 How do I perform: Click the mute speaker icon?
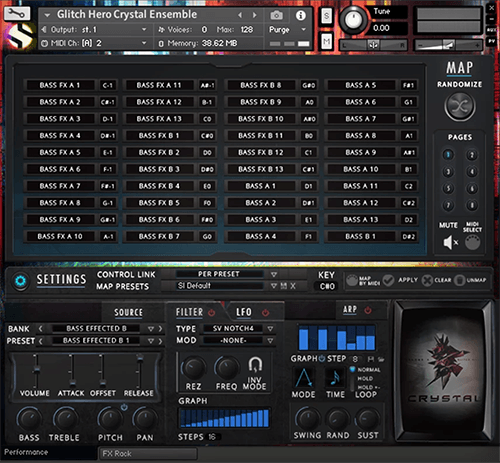(x=450, y=242)
